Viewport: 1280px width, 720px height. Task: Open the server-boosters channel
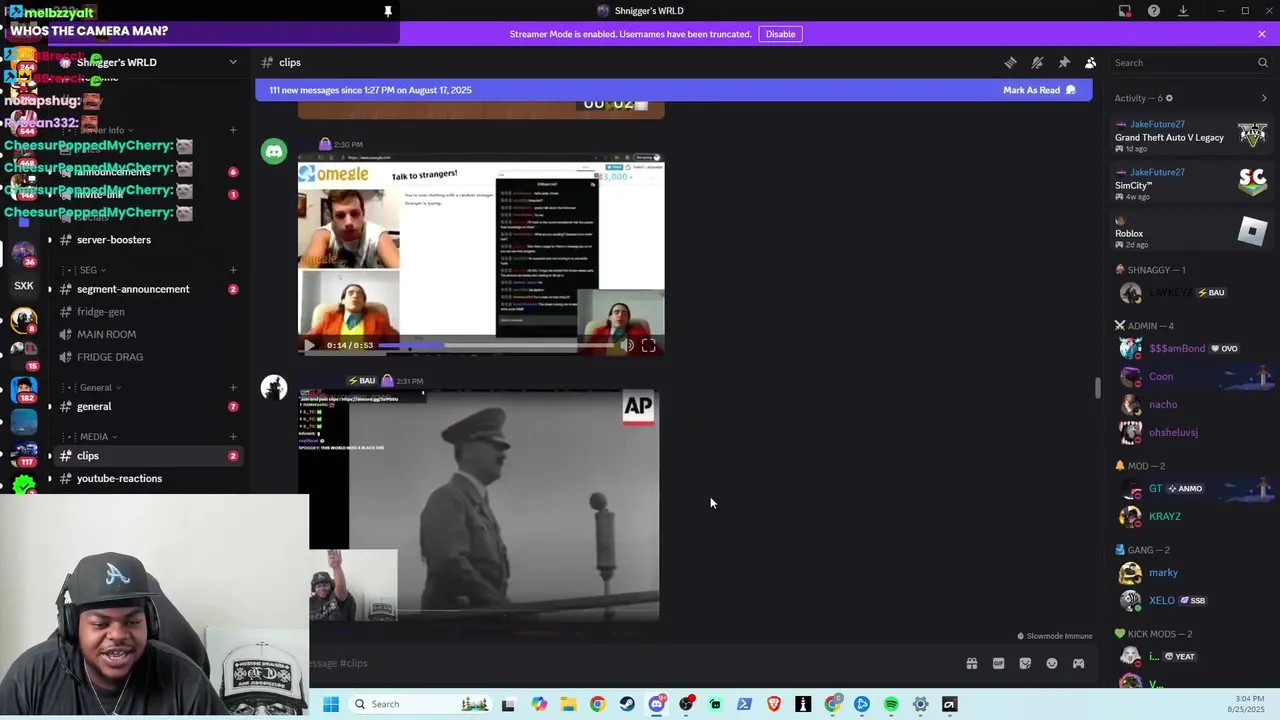(148, 240)
